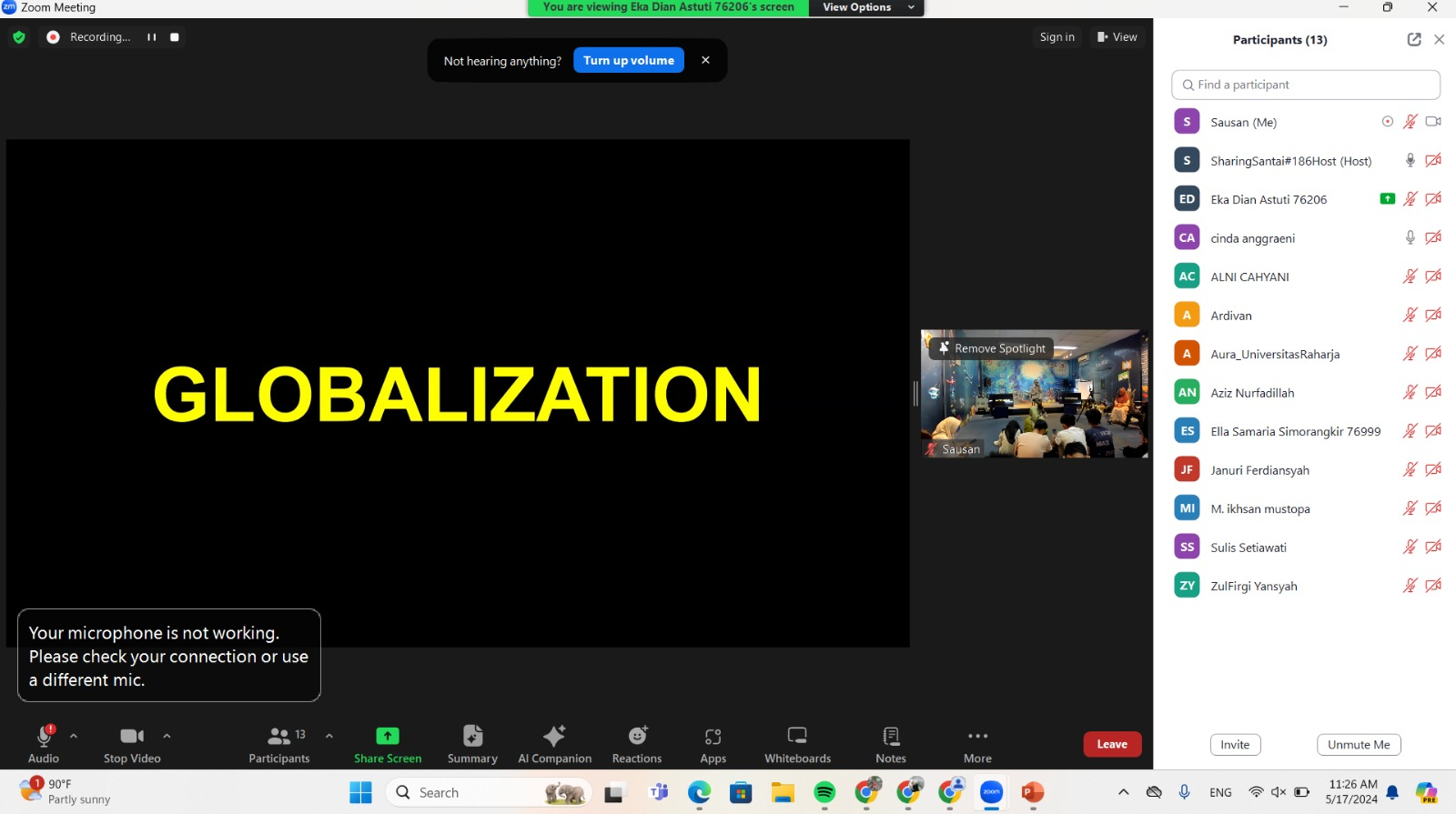This screenshot has width=1456, height=814.
Task: Open the View layout menu
Action: point(1117,37)
